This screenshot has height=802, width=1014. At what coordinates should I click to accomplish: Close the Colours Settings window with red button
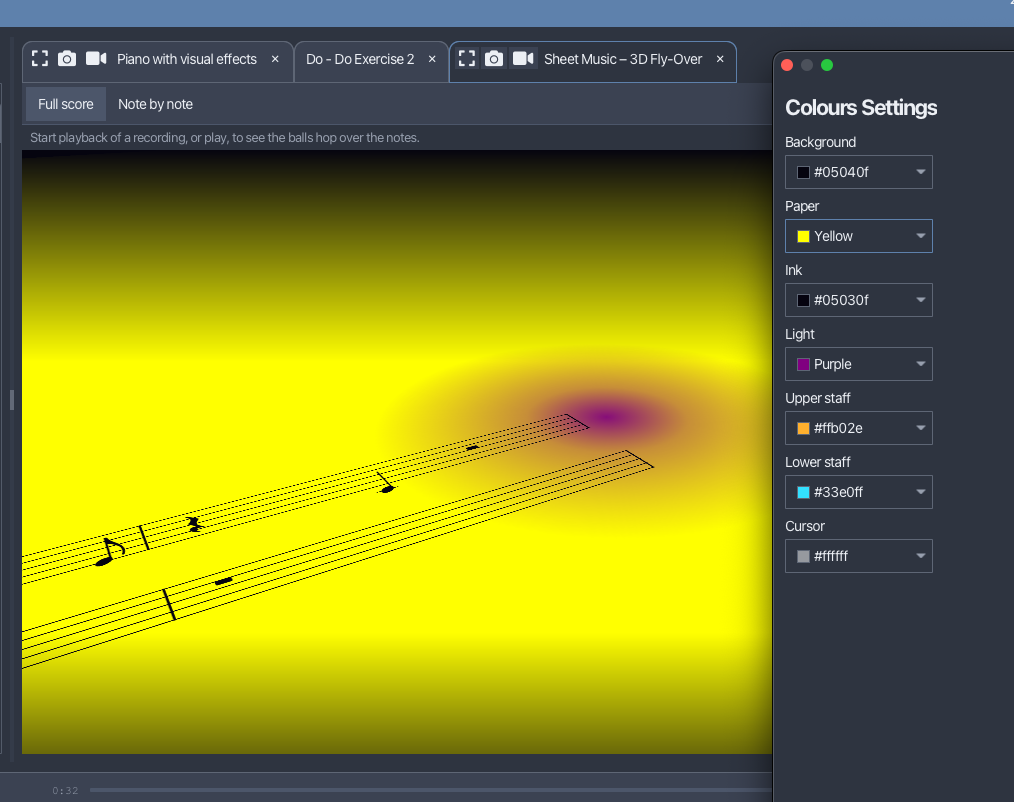787,65
